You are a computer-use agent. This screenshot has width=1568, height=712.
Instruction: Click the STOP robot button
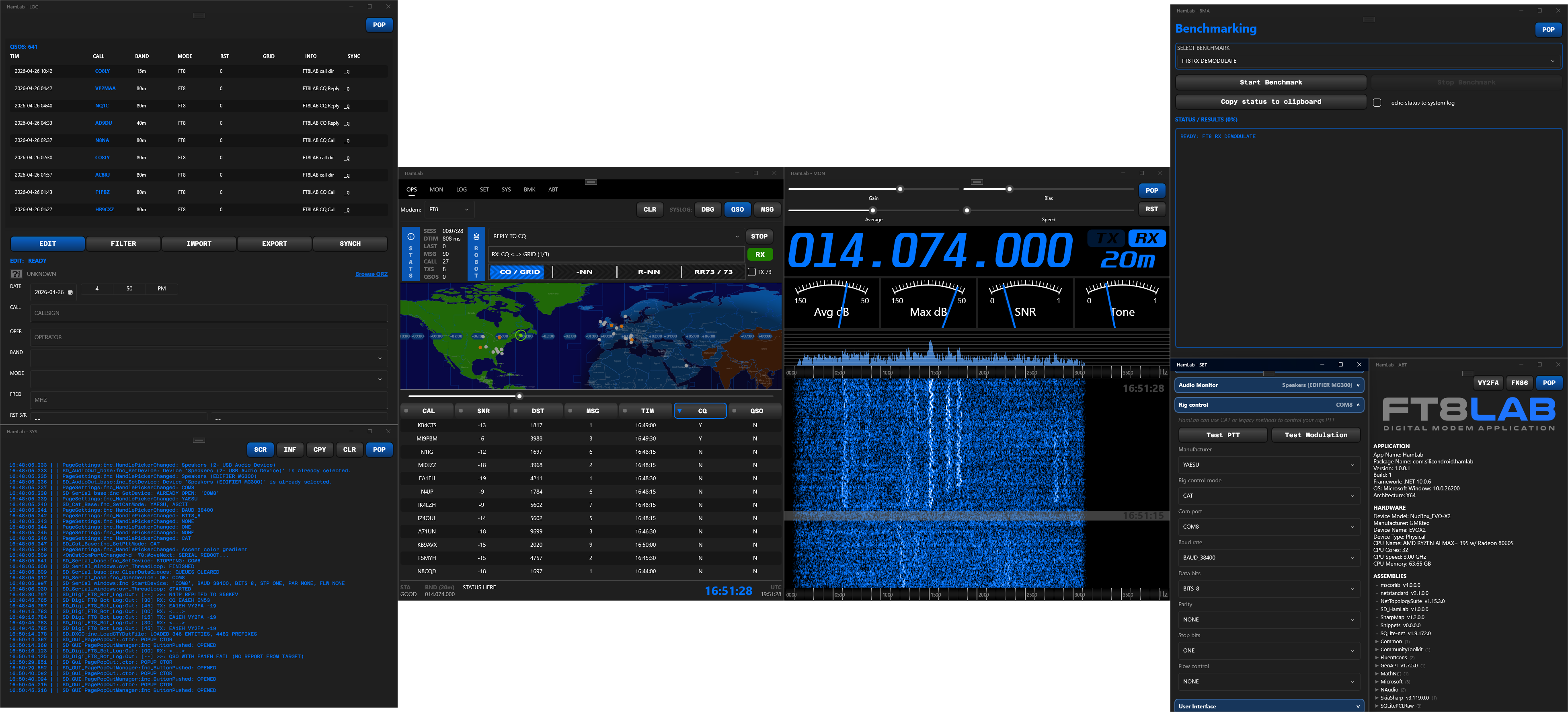[x=759, y=236]
